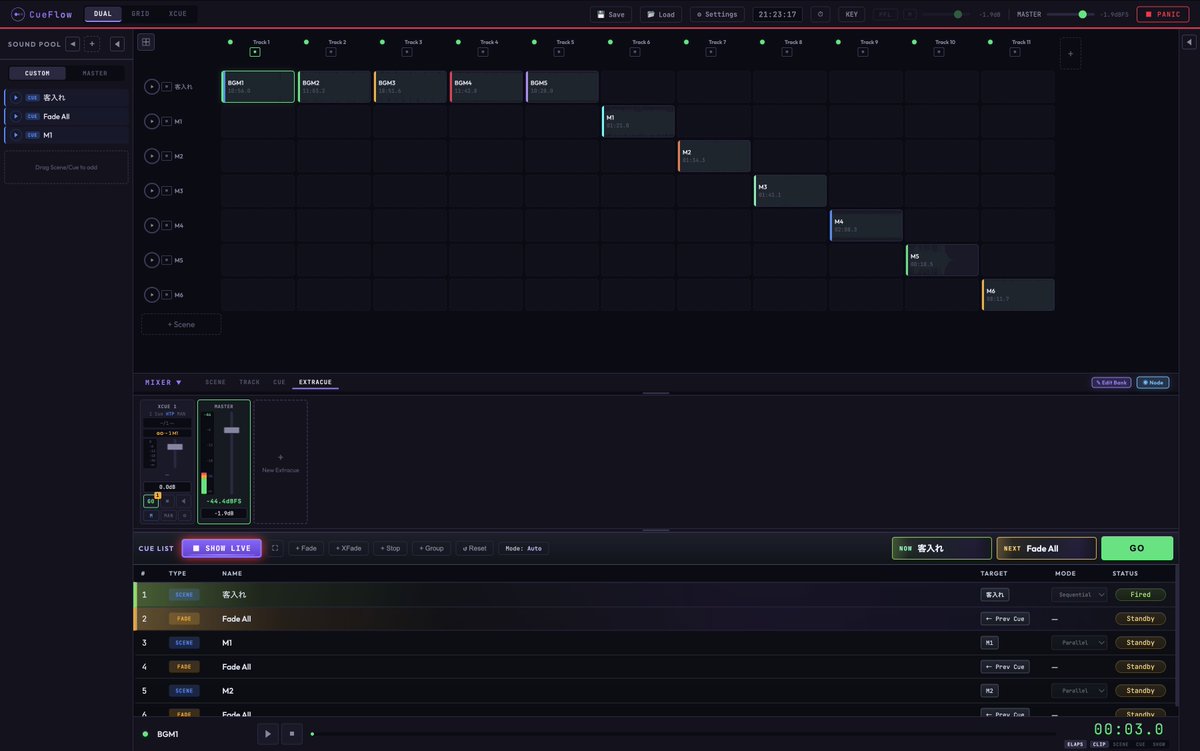The height and width of the screenshot is (751, 1200).
Task: Click the green GO button
Action: [1137, 548]
